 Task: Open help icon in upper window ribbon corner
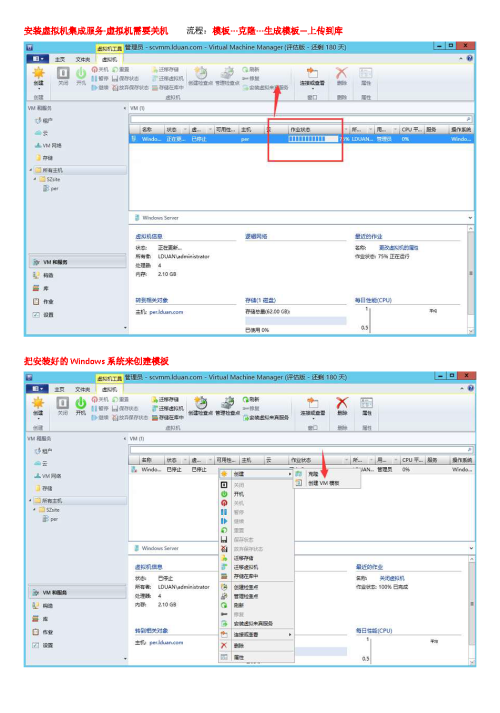click(470, 59)
